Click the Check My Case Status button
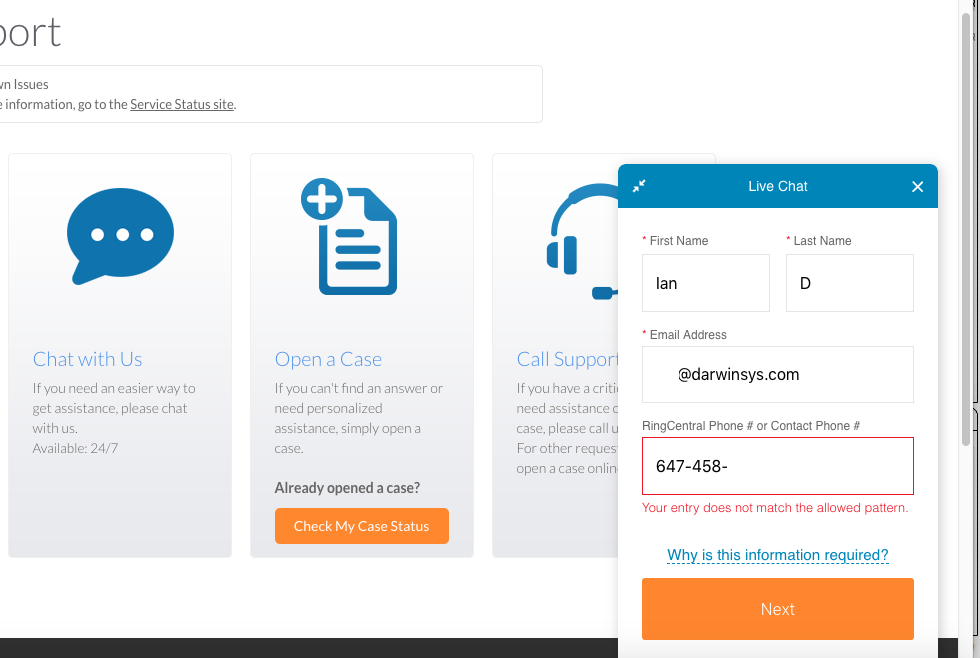This screenshot has height=658, width=980. [x=361, y=526]
